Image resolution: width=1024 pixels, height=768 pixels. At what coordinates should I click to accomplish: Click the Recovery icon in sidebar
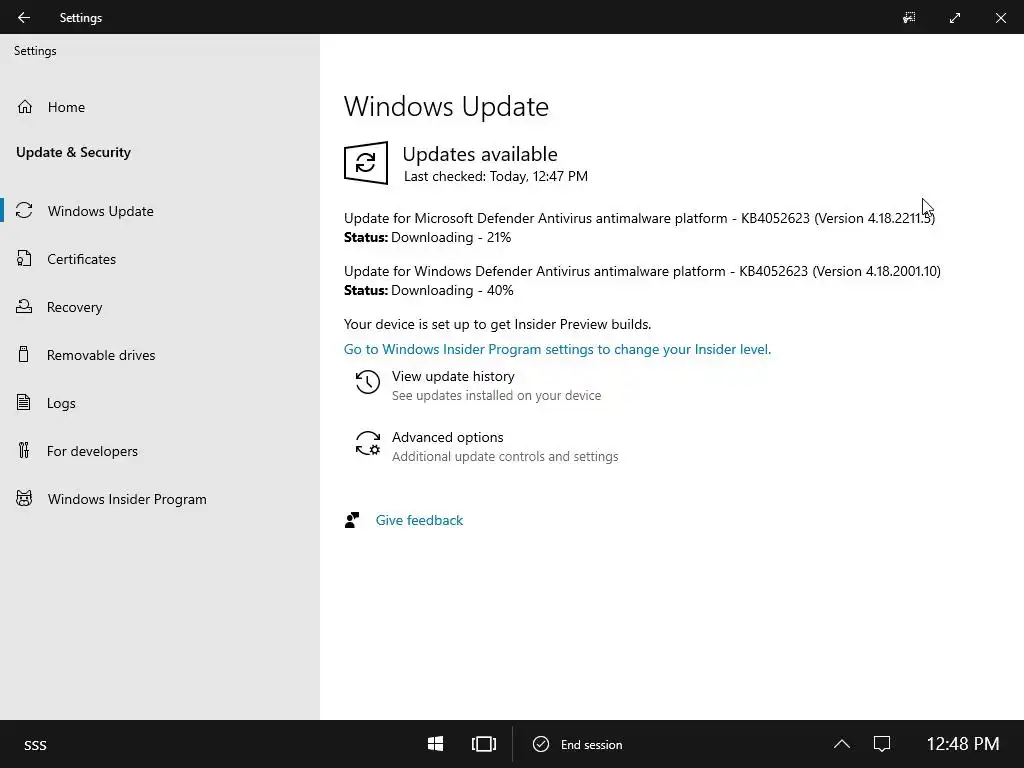tap(24, 306)
